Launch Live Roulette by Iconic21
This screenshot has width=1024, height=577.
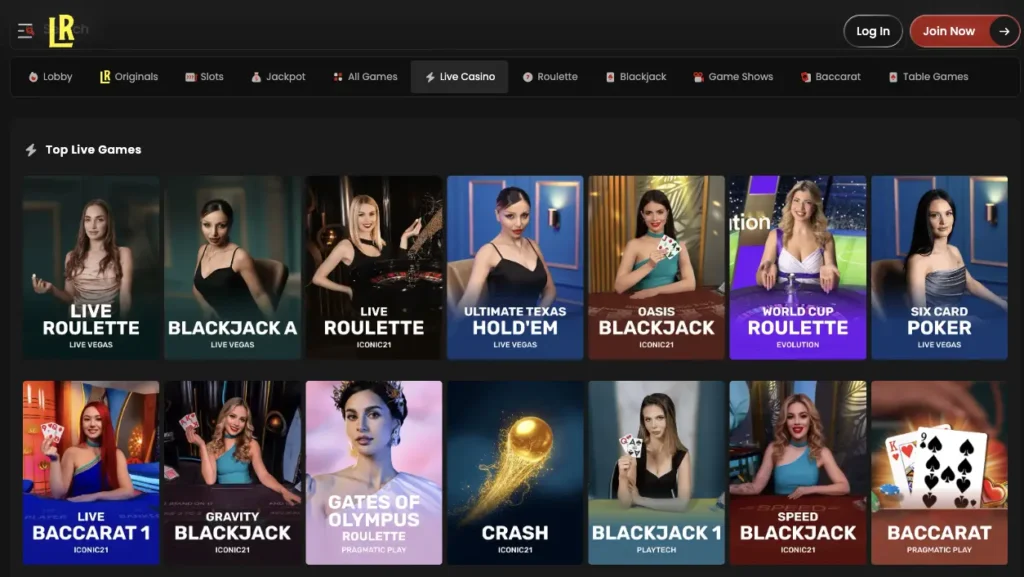(374, 268)
